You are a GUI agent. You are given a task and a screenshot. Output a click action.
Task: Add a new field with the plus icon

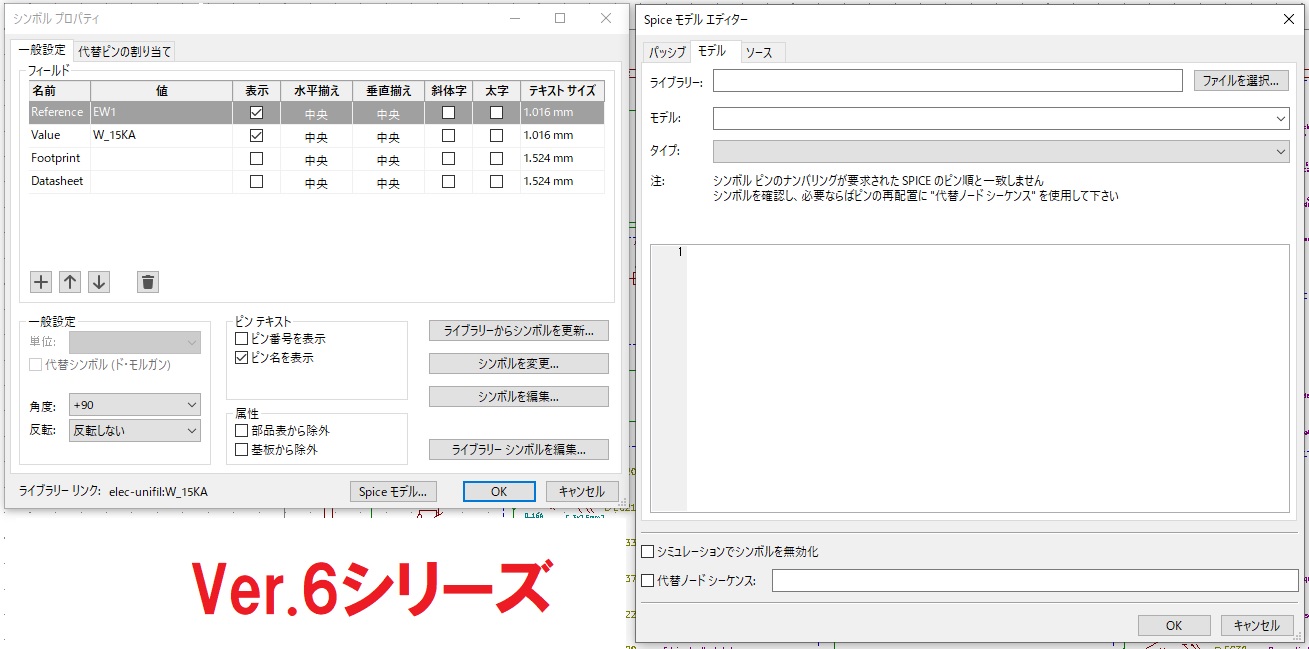pyautogui.click(x=40, y=281)
